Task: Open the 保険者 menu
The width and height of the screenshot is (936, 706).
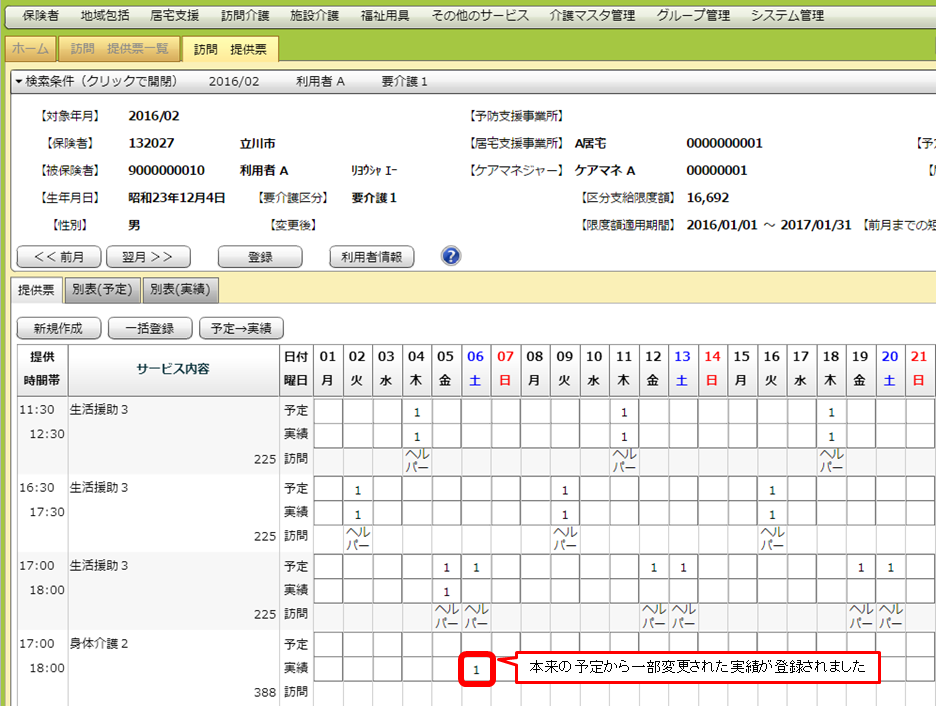Action: coord(40,15)
